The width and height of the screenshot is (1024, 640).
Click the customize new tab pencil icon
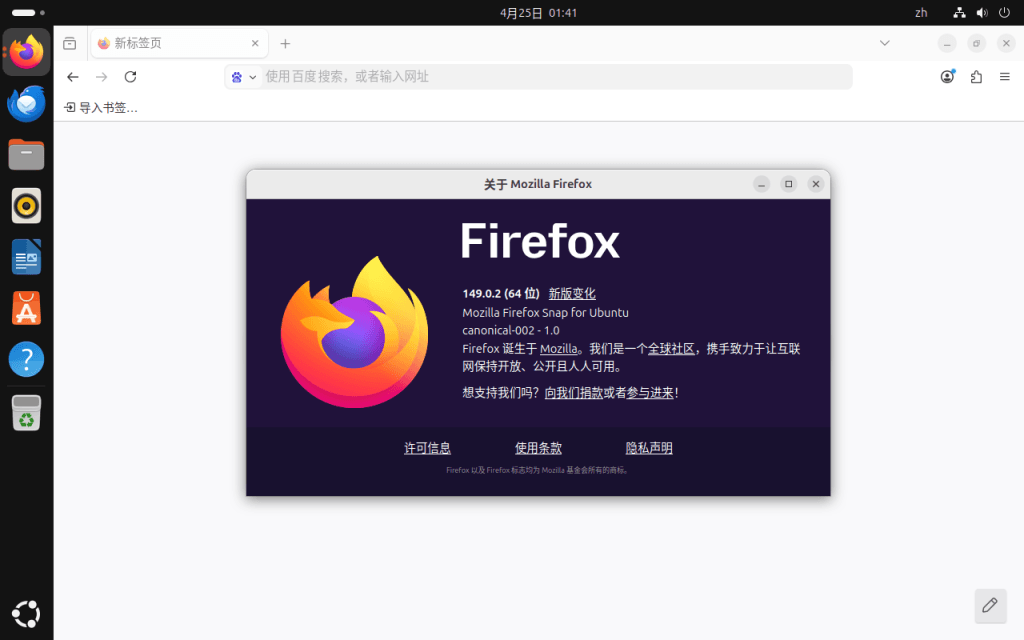(x=990, y=605)
